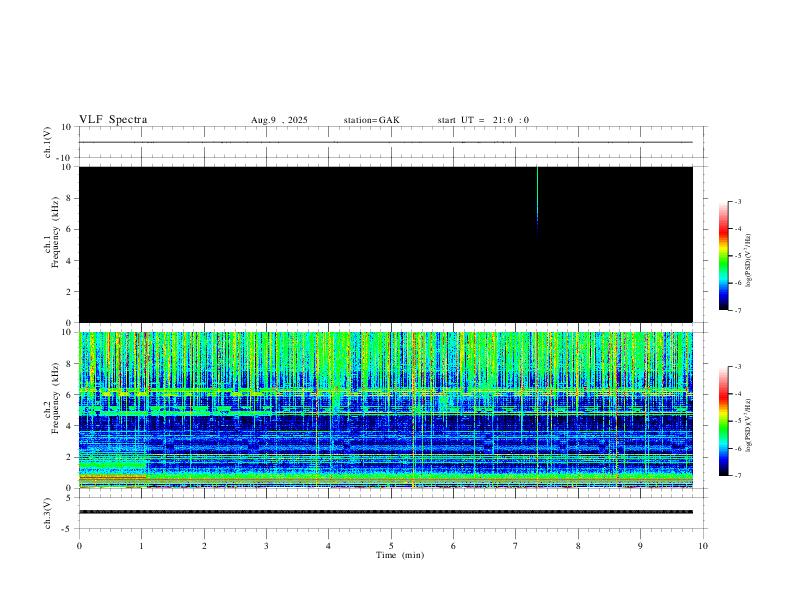Screen dimensions: 792x612
Task: Click the 'ch.1(V)' axis label
Action: (48, 142)
